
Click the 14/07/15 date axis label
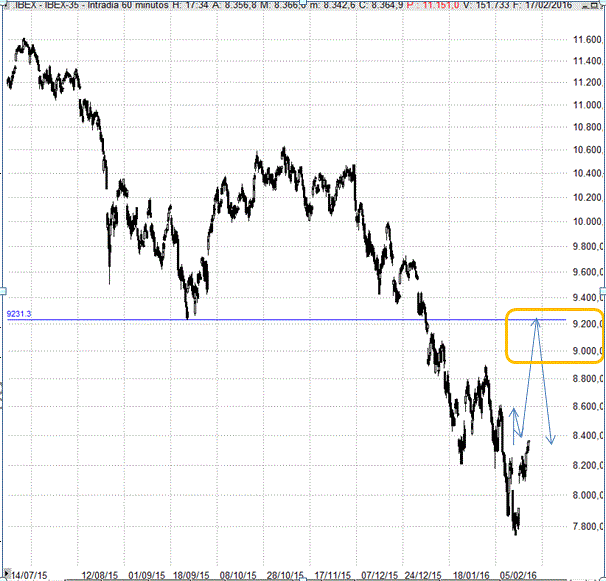click(29, 575)
